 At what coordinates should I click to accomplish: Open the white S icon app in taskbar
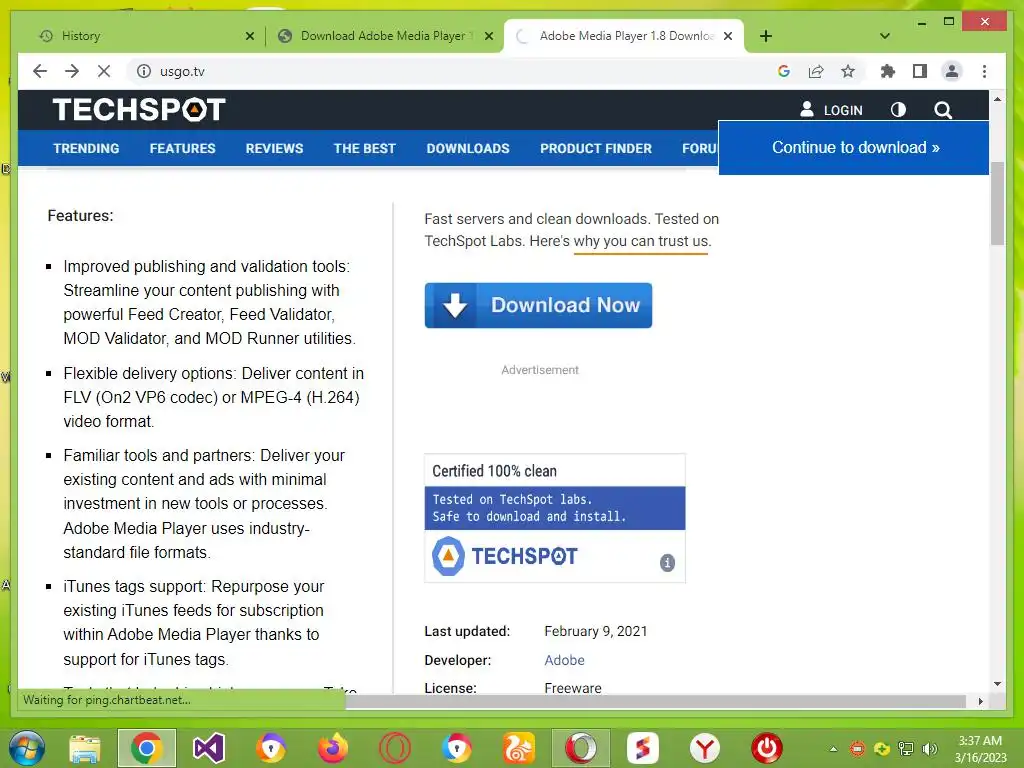[643, 748]
